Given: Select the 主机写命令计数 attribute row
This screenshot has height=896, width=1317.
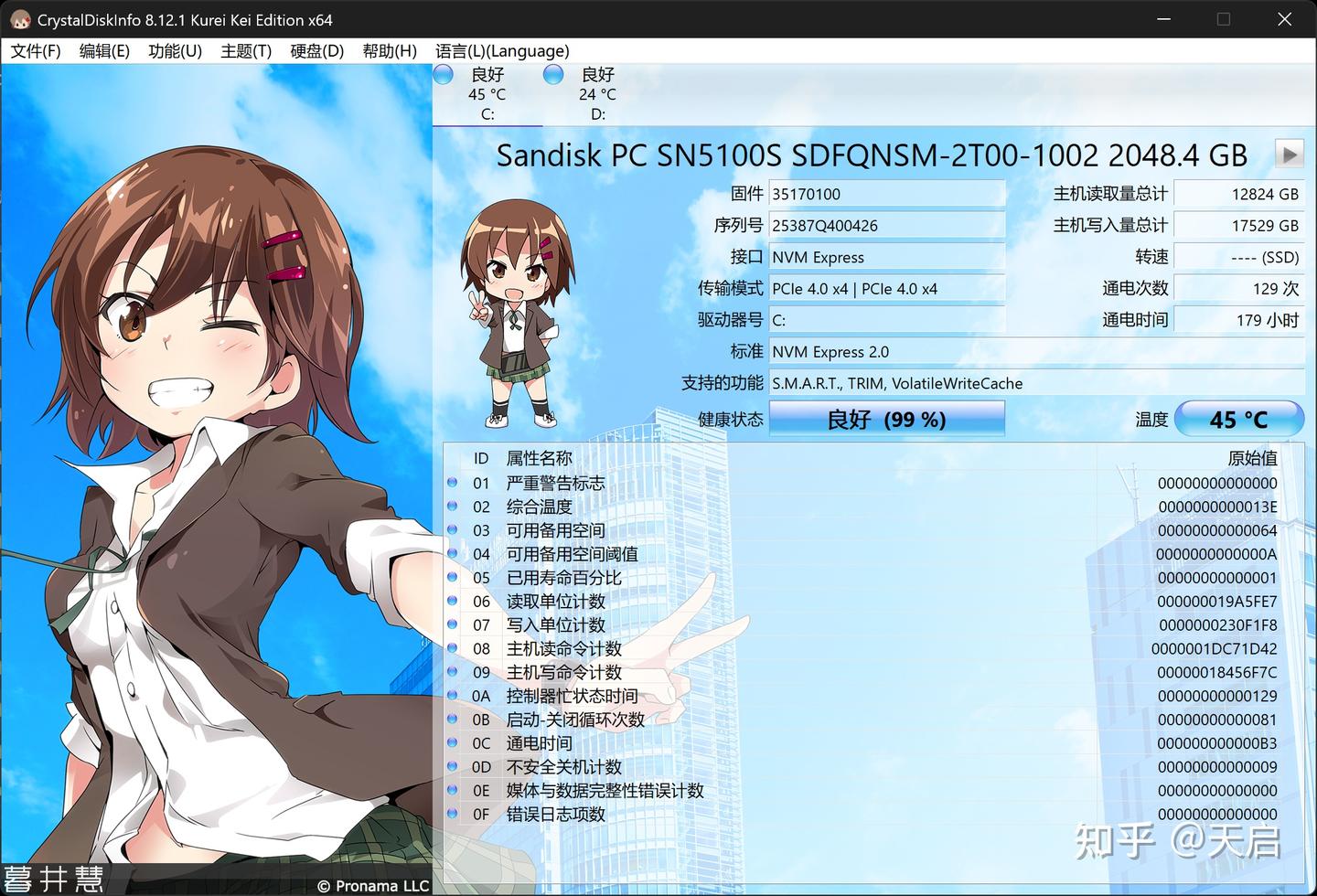Looking at the screenshot, I should (x=863, y=673).
